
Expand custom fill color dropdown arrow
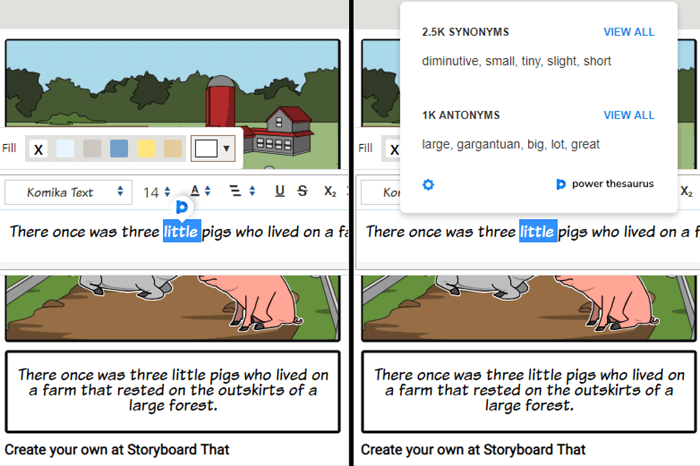(227, 148)
